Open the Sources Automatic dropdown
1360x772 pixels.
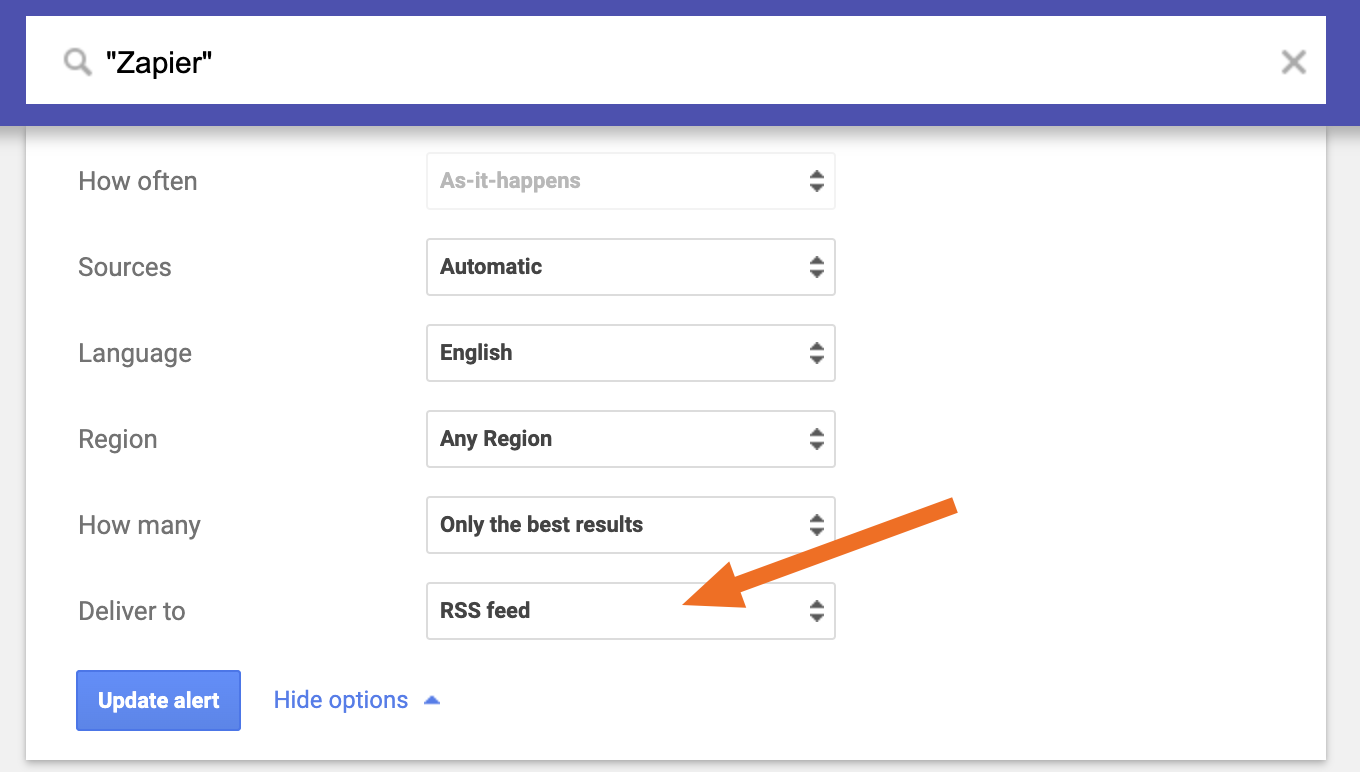point(631,267)
